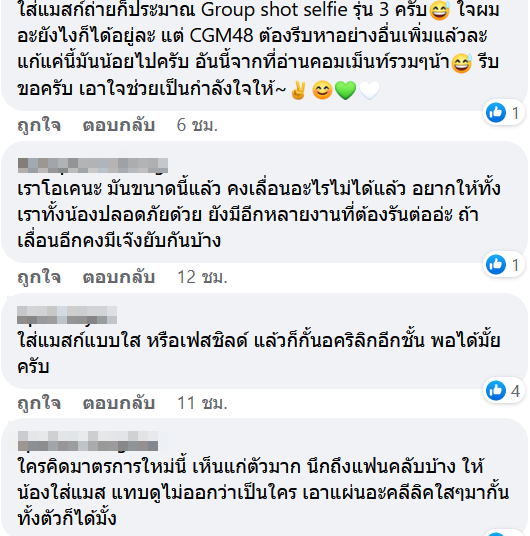View the 4 reactions count on เฟสชิลด์ comment
Image resolution: width=530 pixels, height=536 pixels.
[x=515, y=391]
